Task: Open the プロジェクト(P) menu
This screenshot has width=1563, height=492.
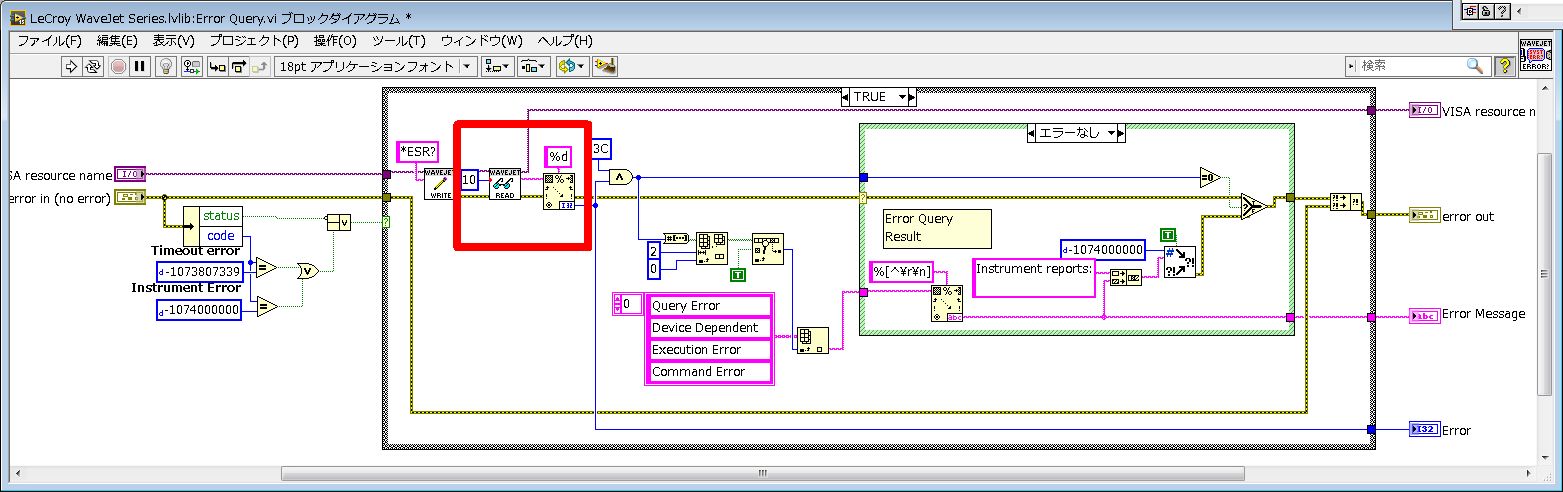Action: 254,41
